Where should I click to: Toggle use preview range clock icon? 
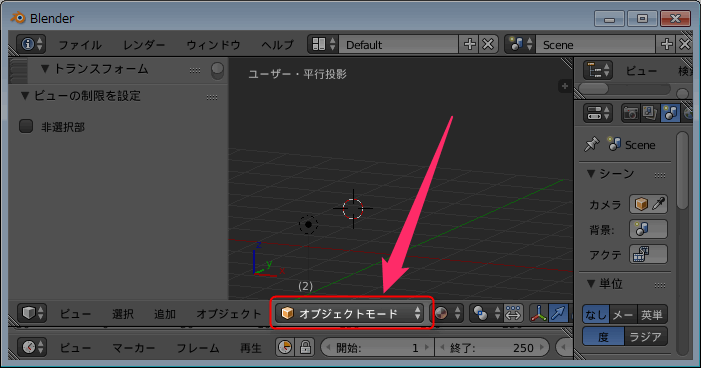285,347
